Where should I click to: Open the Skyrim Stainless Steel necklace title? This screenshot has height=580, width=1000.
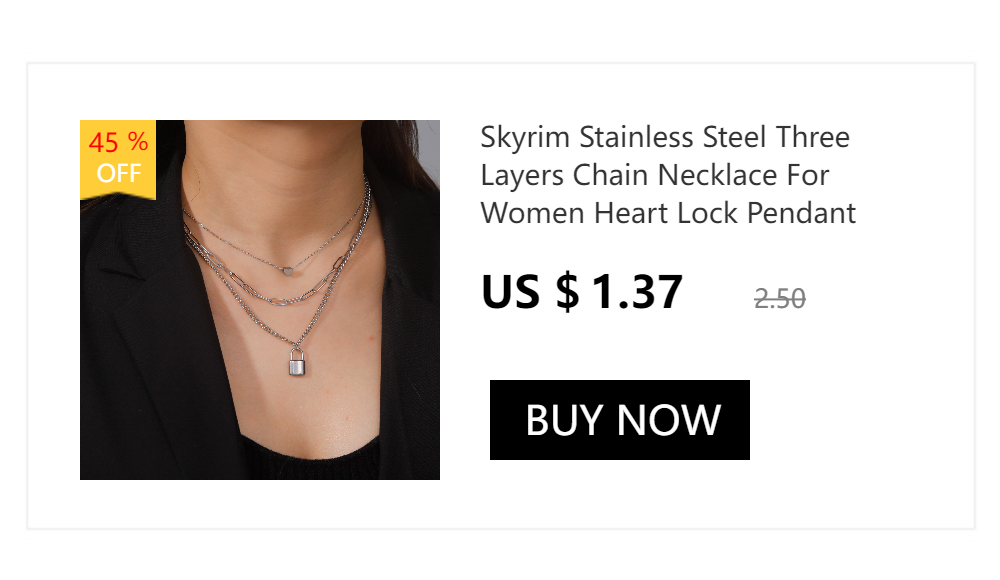[x=668, y=175]
